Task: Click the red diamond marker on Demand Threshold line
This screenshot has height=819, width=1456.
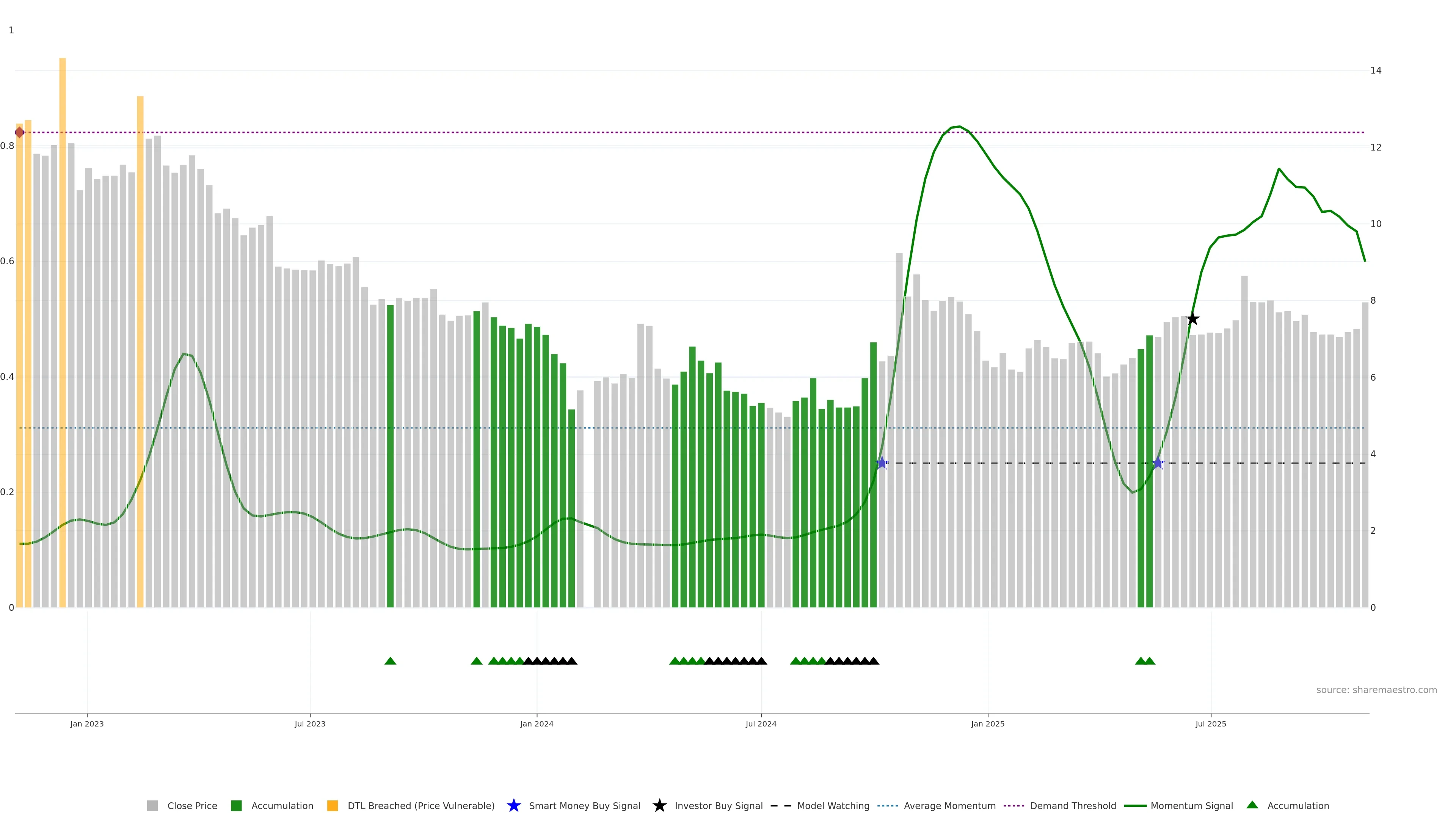Action: pos(20,132)
